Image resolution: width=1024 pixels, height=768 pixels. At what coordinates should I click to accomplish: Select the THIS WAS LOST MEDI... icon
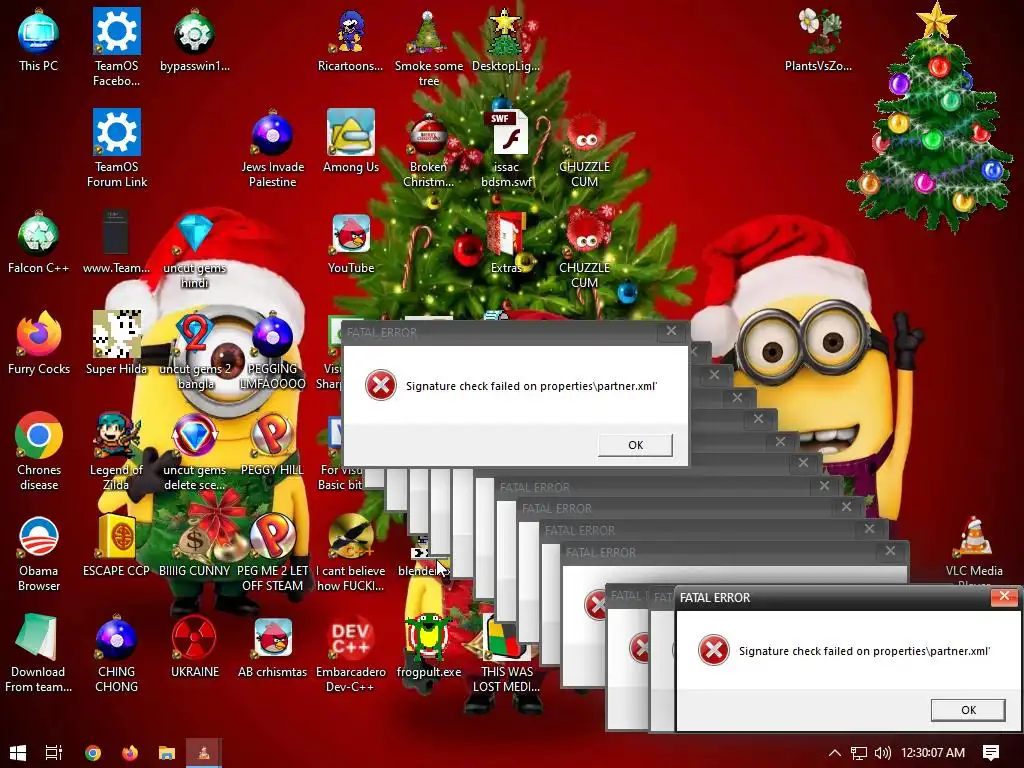pos(507,637)
